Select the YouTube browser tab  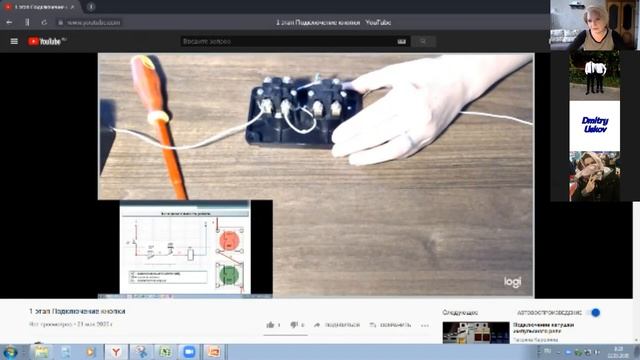tap(40, 7)
